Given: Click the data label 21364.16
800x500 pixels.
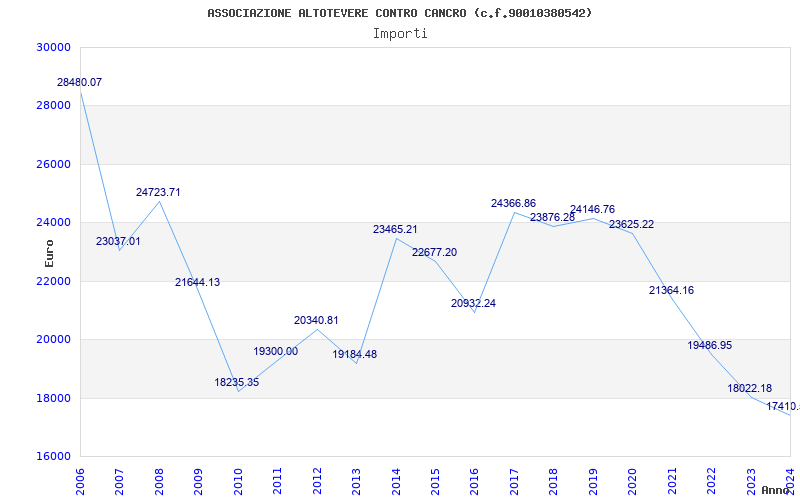Looking at the screenshot, I should pyautogui.click(x=671, y=290).
